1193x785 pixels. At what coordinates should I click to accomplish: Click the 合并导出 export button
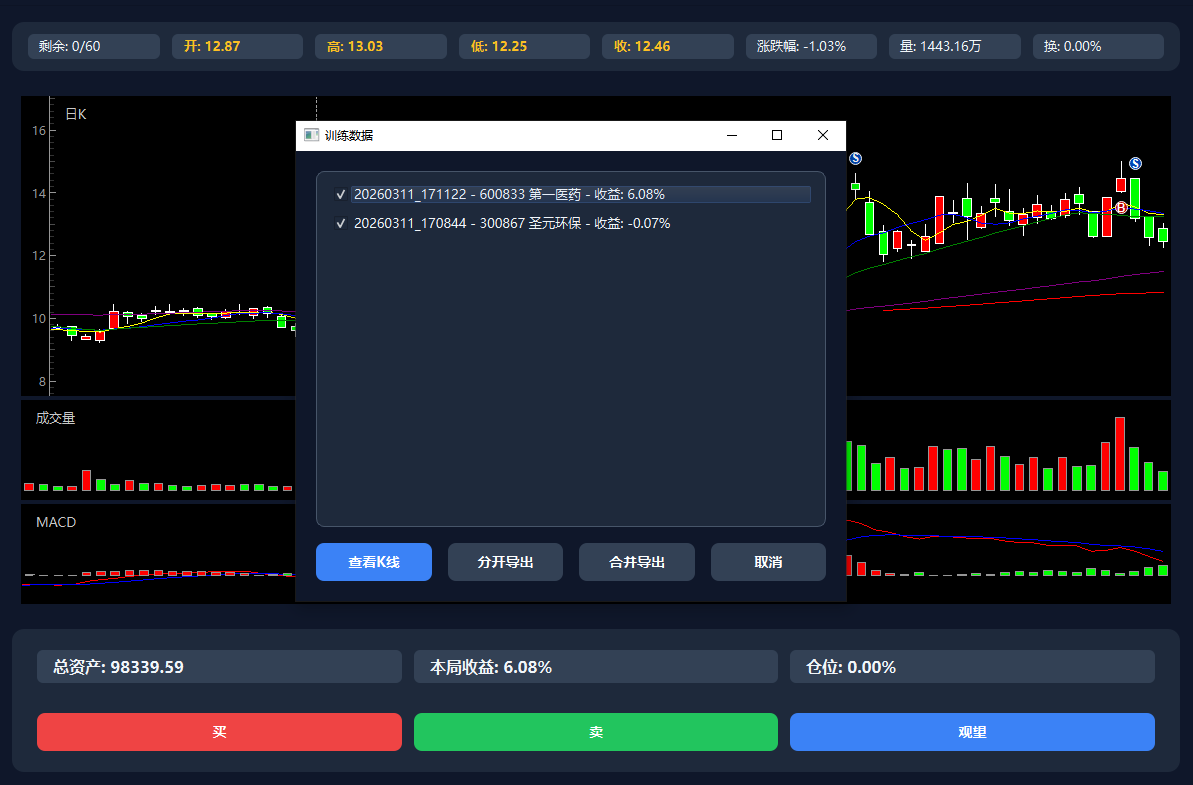636,562
